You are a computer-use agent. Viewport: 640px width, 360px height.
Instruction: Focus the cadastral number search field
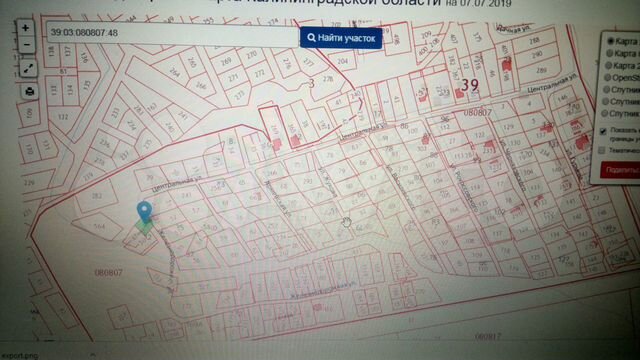(x=172, y=33)
